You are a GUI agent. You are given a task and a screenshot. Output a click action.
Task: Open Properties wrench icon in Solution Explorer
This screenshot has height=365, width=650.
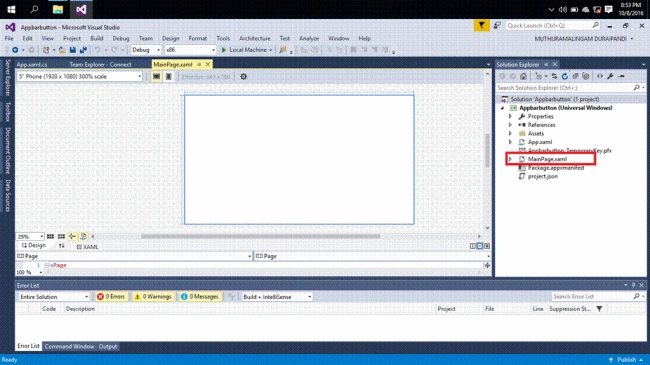click(610, 76)
